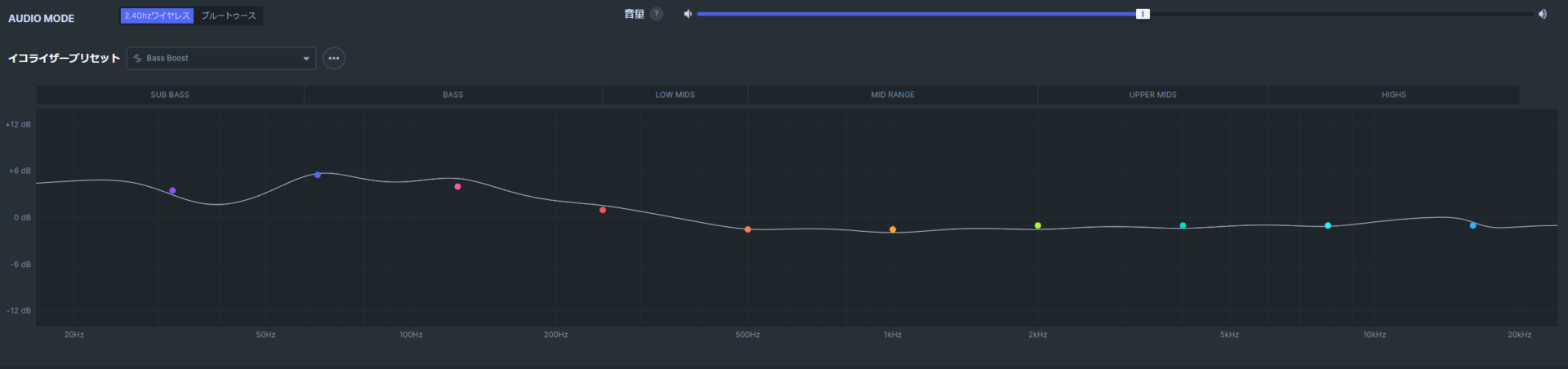Select the orange EQ point at 1kHz
The image size is (1568, 369).
(893, 229)
